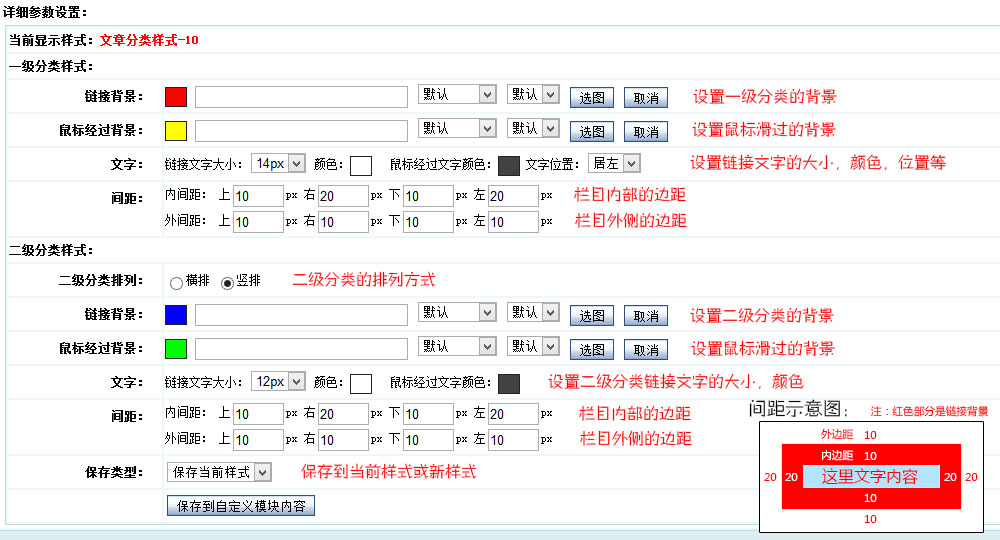The width and height of the screenshot is (1000, 540).
Task: Select the 竖排 radio option
Action: pyautogui.click(x=227, y=283)
